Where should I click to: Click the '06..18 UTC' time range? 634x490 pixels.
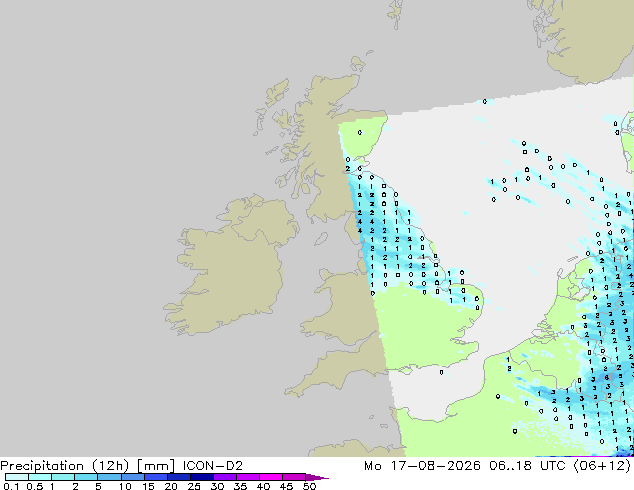(x=521, y=466)
